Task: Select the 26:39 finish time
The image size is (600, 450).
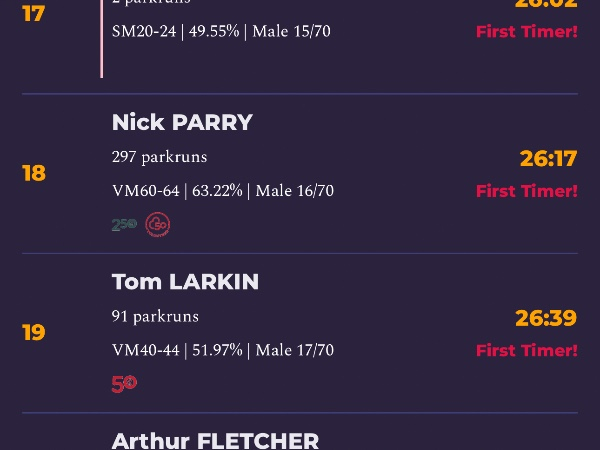Action: (x=546, y=318)
